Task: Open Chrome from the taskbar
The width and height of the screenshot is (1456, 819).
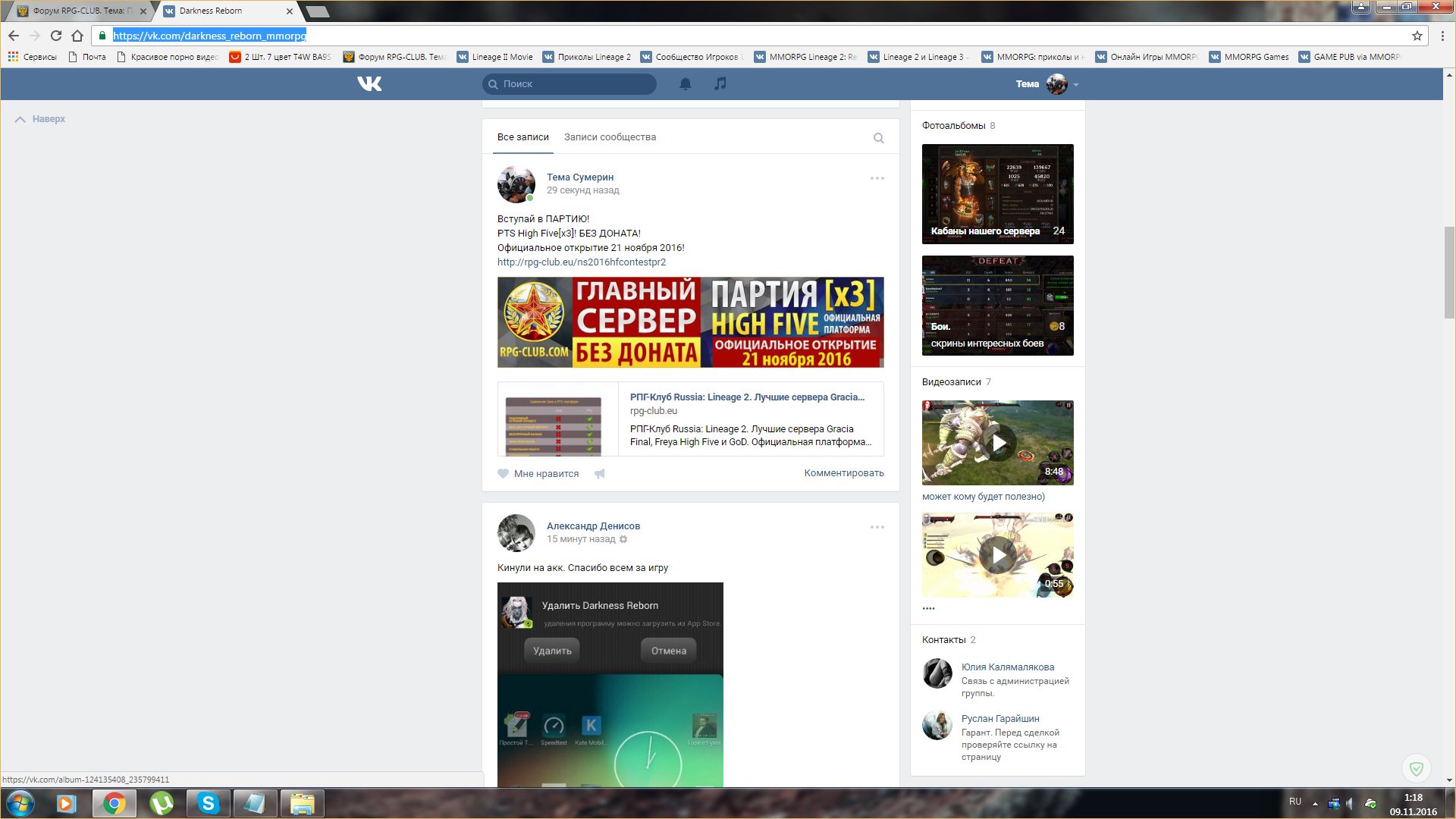Action: point(115,803)
